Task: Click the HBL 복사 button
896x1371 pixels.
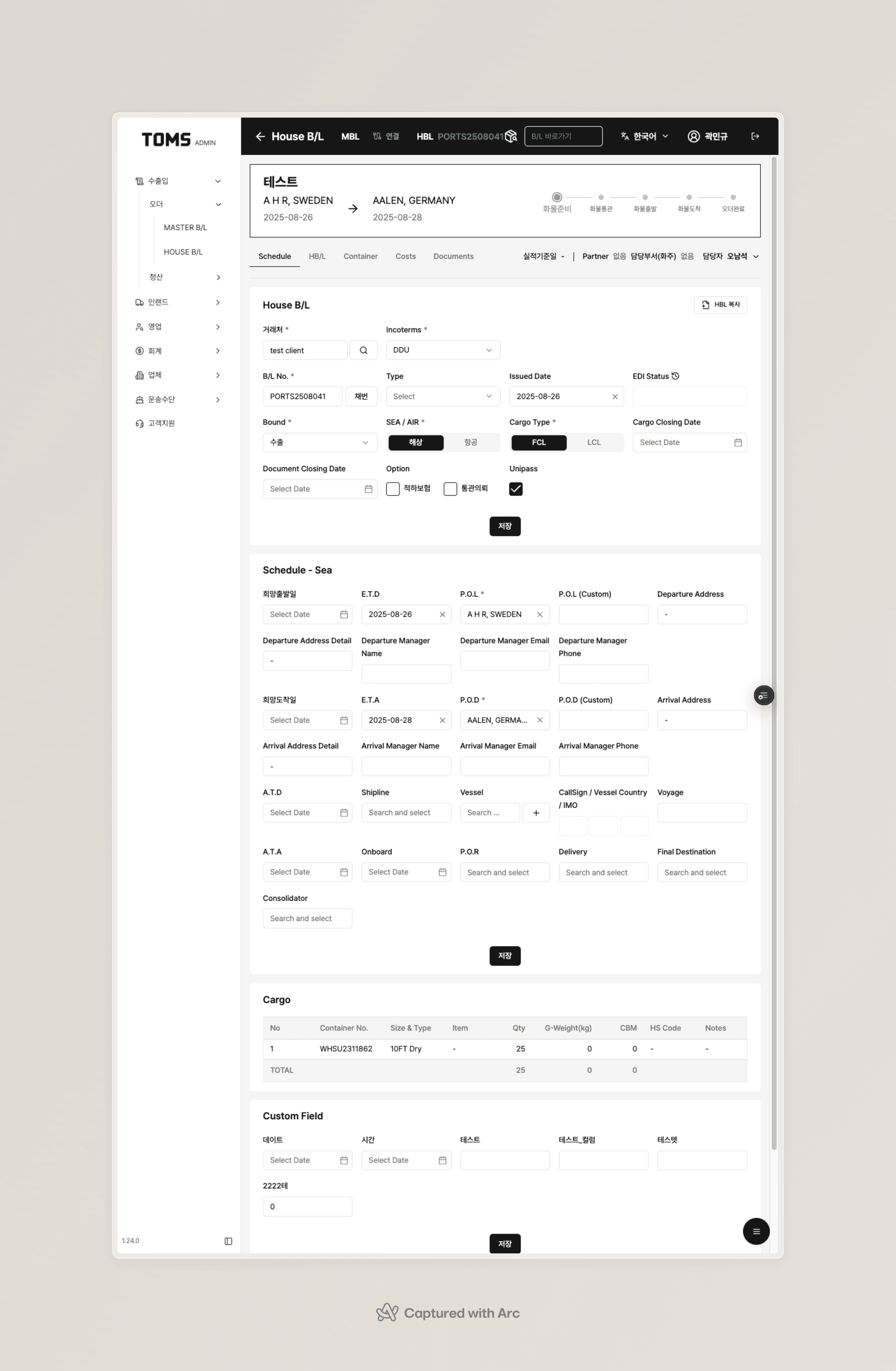Action: coord(720,305)
